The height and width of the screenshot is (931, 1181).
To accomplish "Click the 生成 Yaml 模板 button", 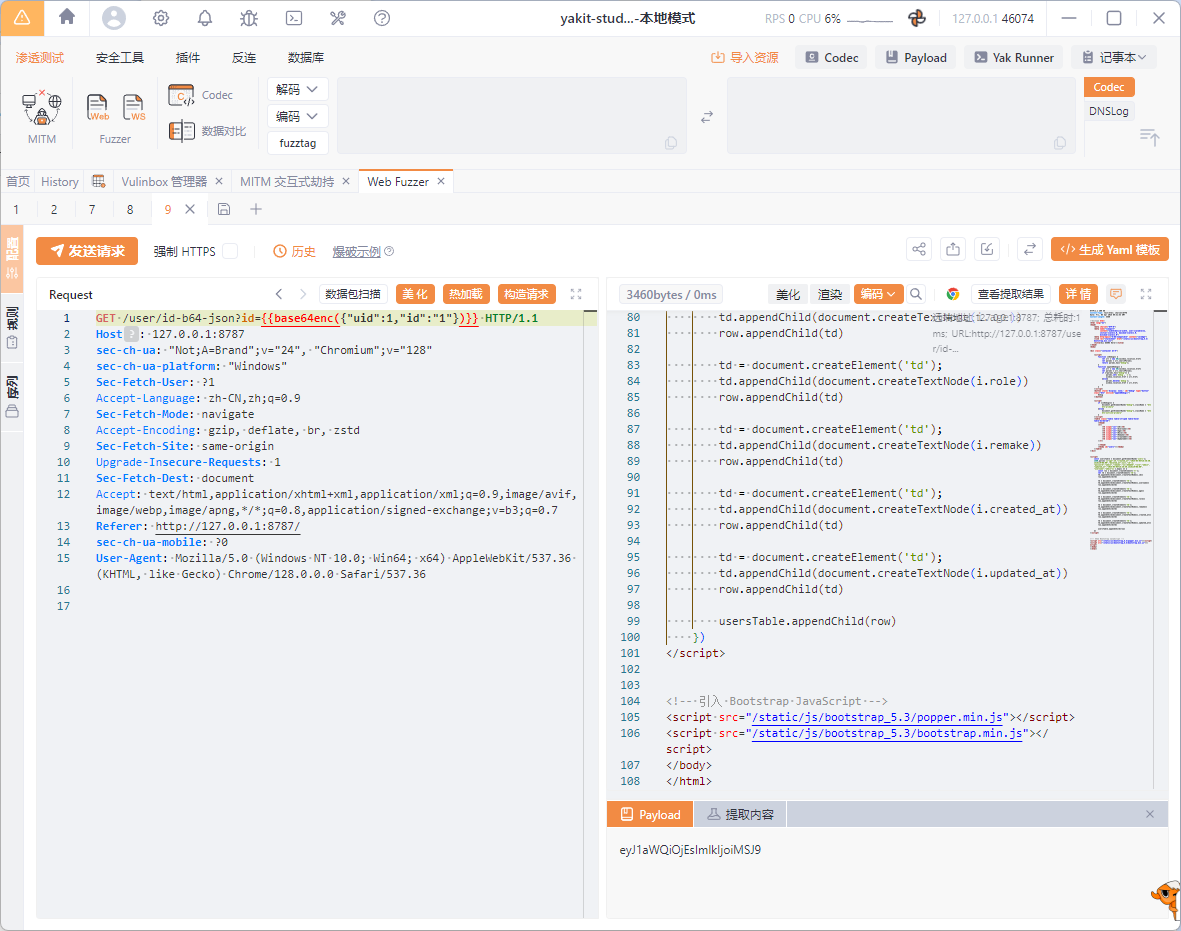I will click(1110, 250).
